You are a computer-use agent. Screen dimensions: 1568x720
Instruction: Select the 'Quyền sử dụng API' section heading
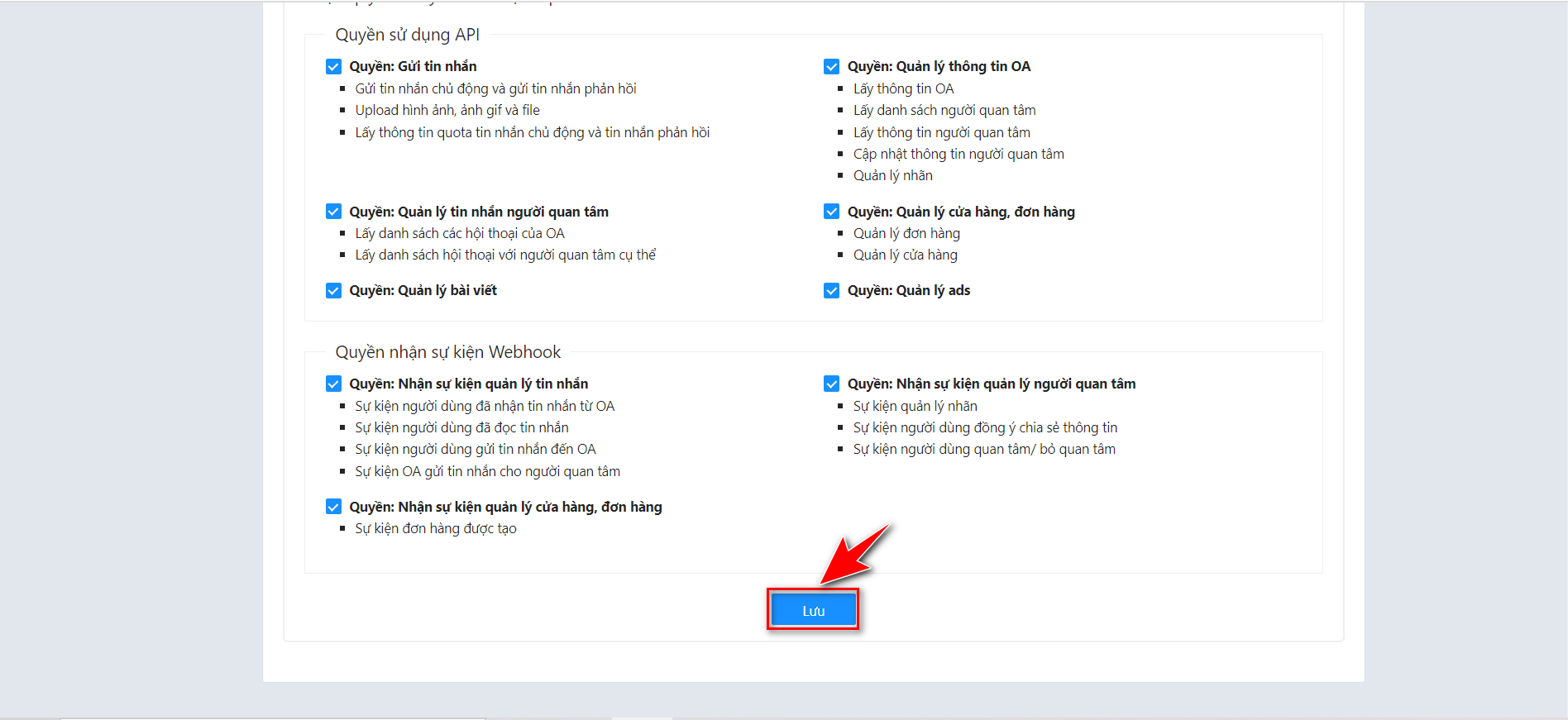pyautogui.click(x=407, y=35)
